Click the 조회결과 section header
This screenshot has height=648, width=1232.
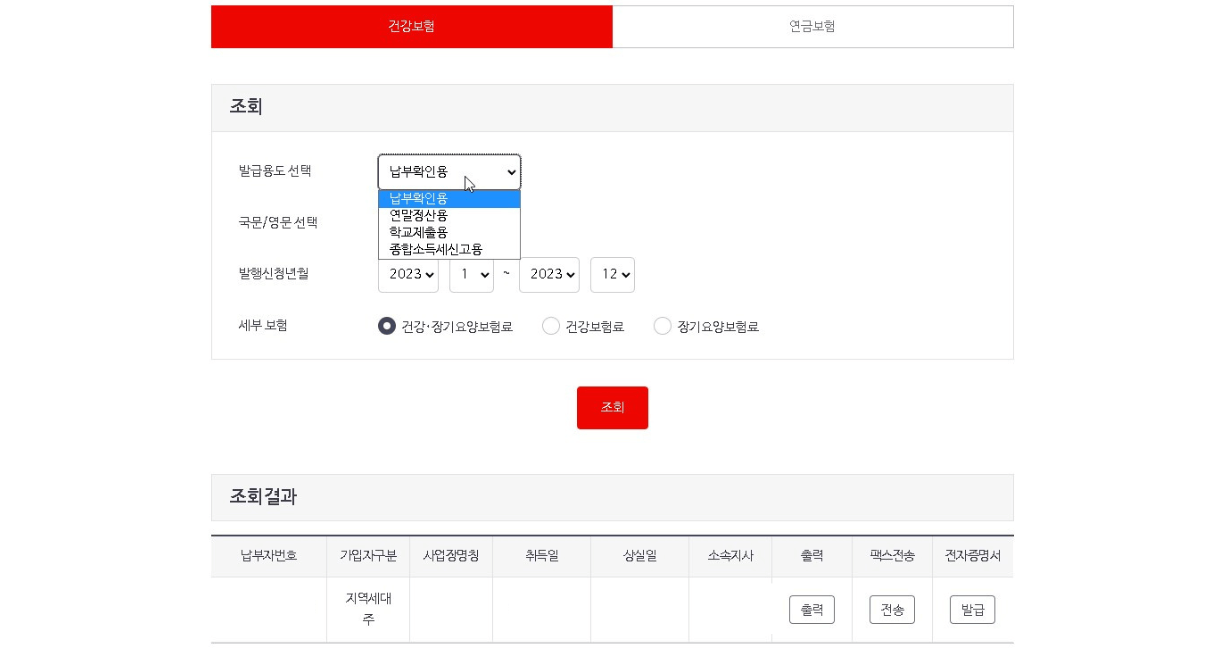pyautogui.click(x=262, y=495)
